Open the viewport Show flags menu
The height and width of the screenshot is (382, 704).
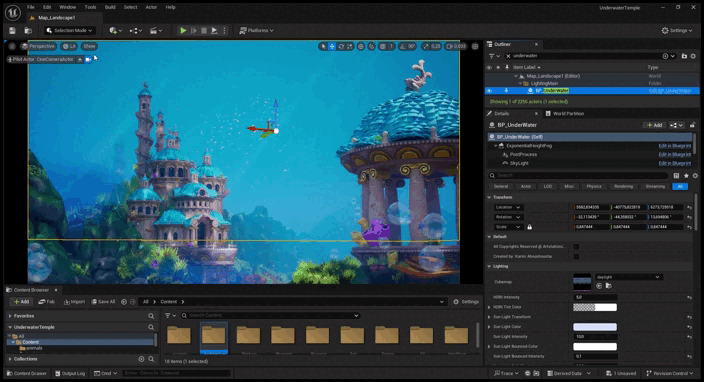coord(89,46)
